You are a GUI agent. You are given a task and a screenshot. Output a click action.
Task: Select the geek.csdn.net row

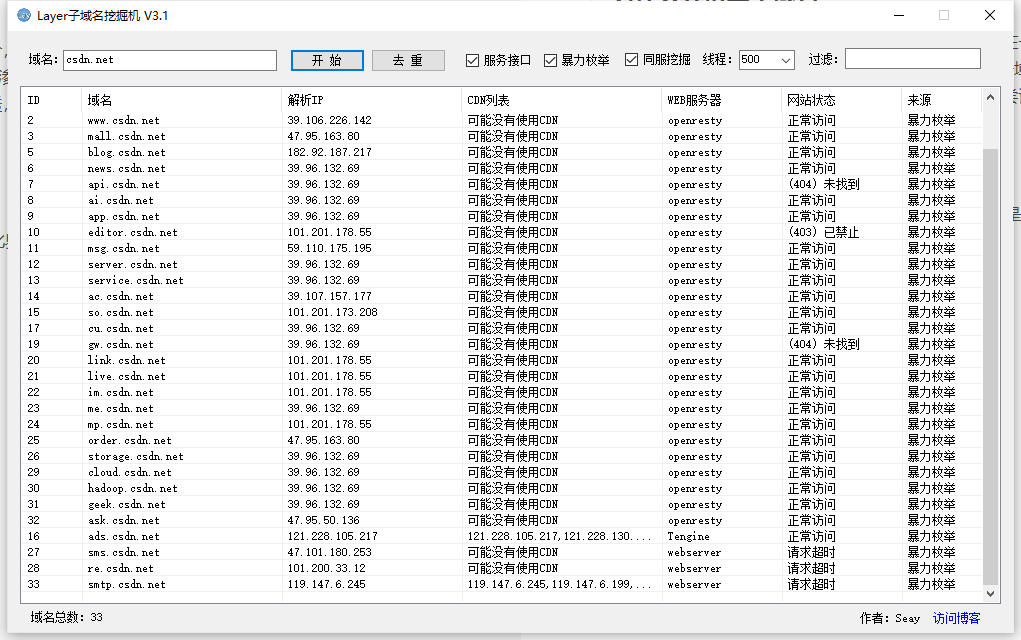click(x=501, y=505)
